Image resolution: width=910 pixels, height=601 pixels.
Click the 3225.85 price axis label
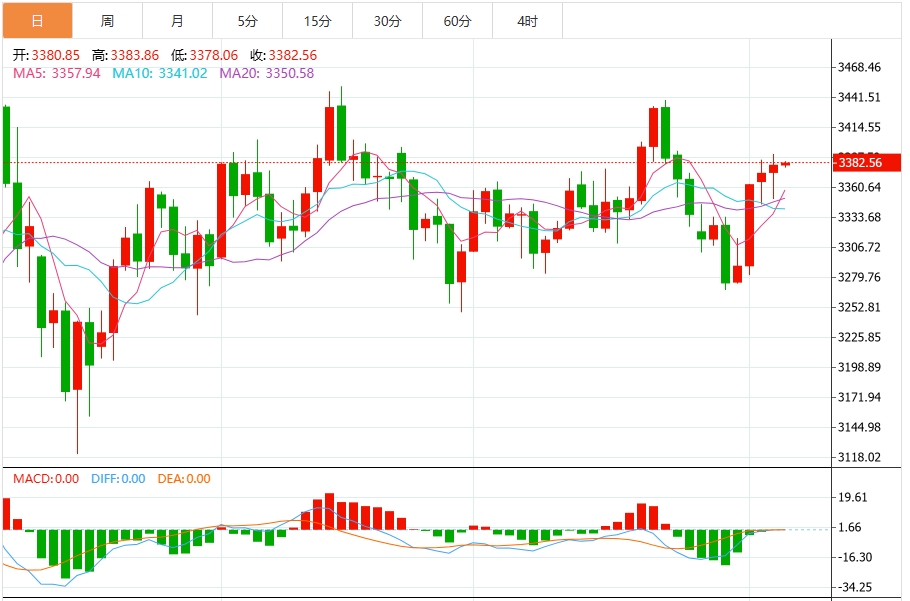point(859,337)
